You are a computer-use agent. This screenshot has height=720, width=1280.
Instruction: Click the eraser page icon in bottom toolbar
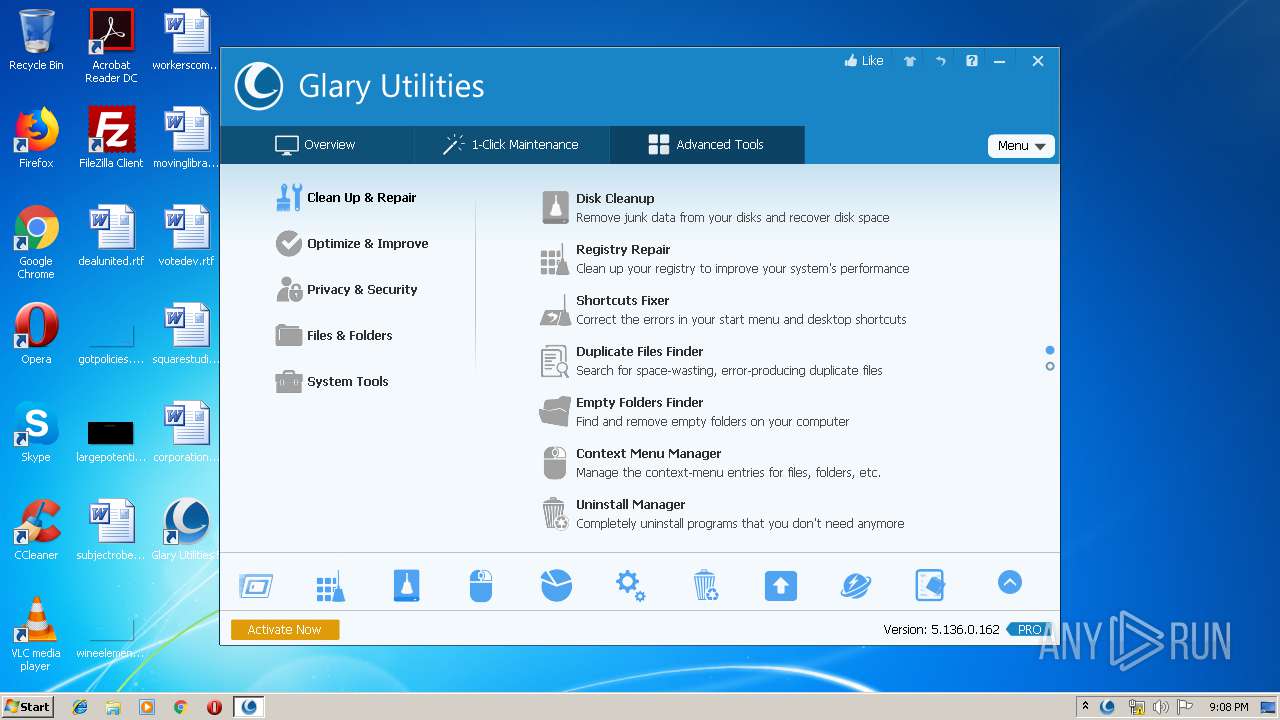tap(930, 585)
